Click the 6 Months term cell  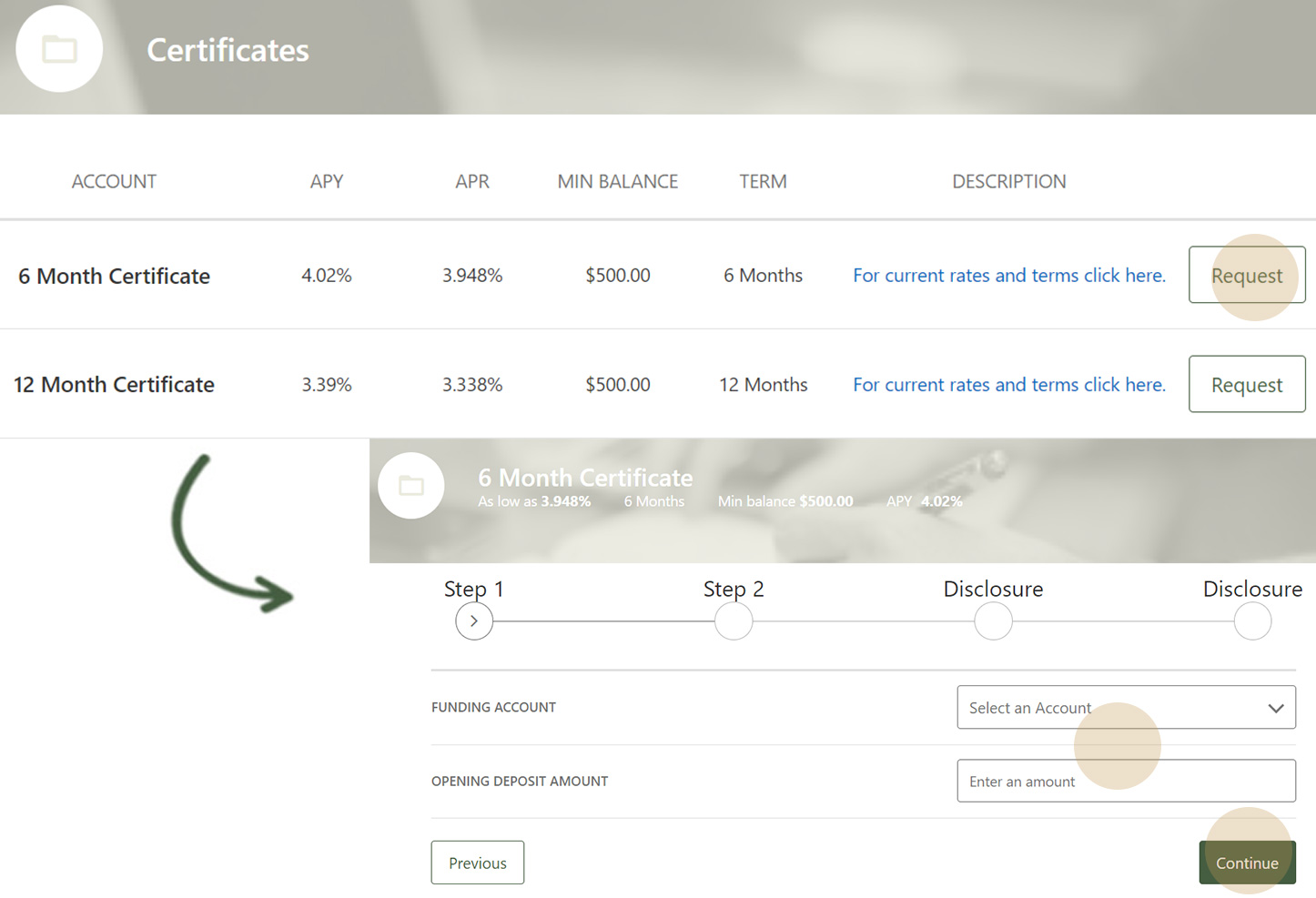tap(763, 275)
